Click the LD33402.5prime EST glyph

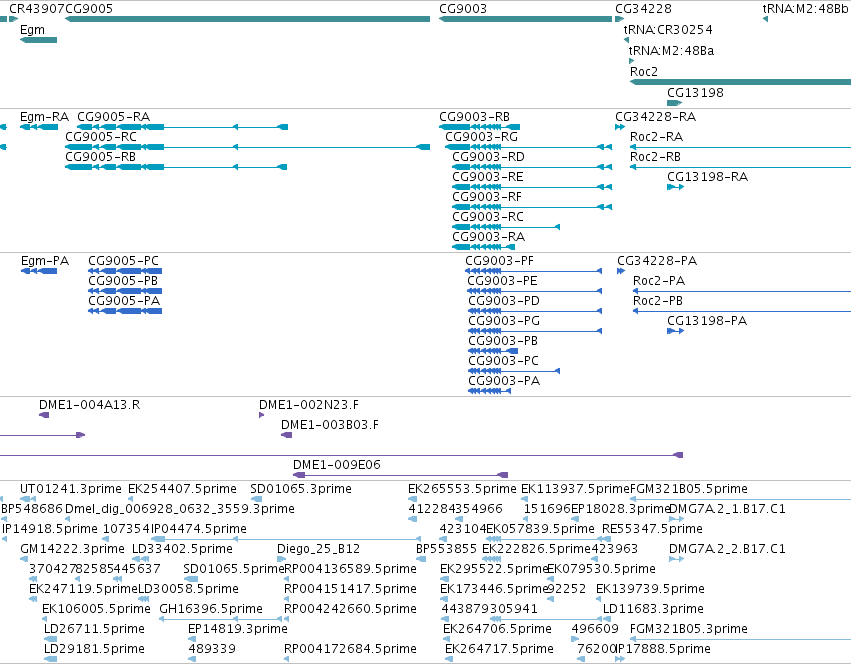point(141,559)
